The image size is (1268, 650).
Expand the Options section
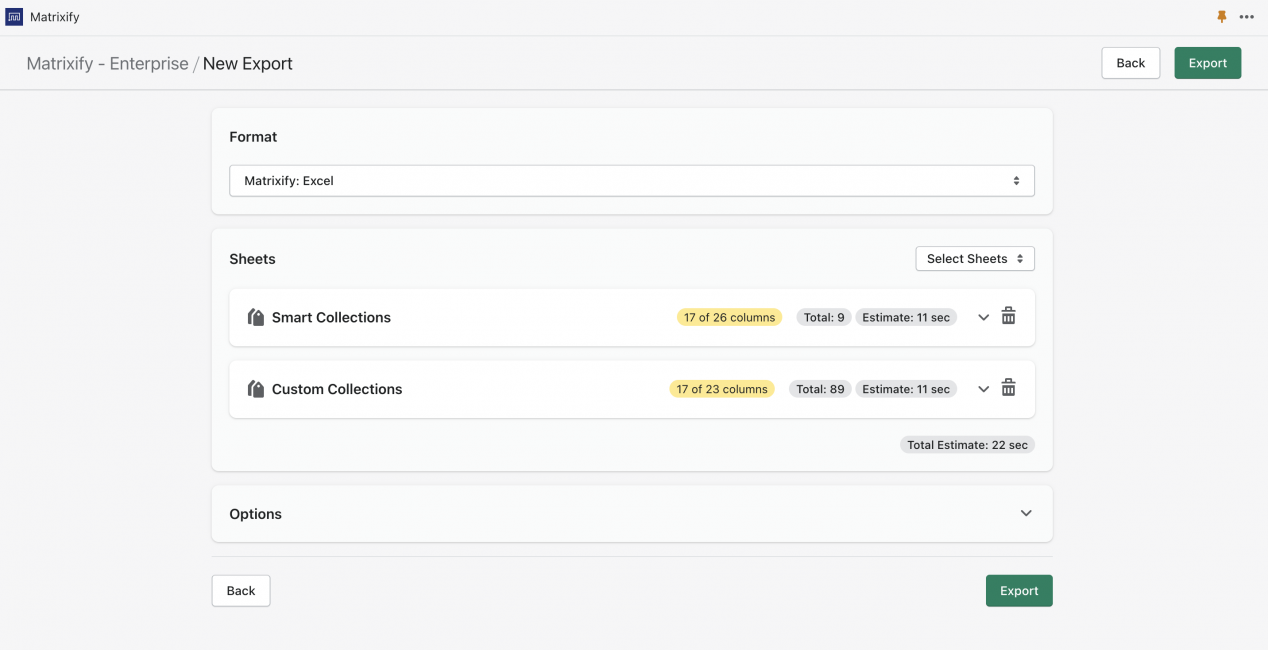tap(1026, 513)
